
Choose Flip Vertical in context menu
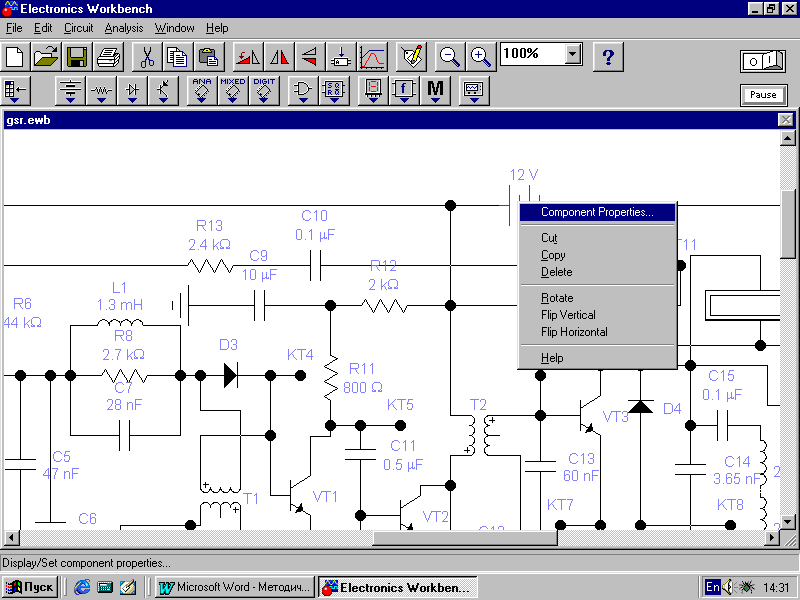pos(597,315)
